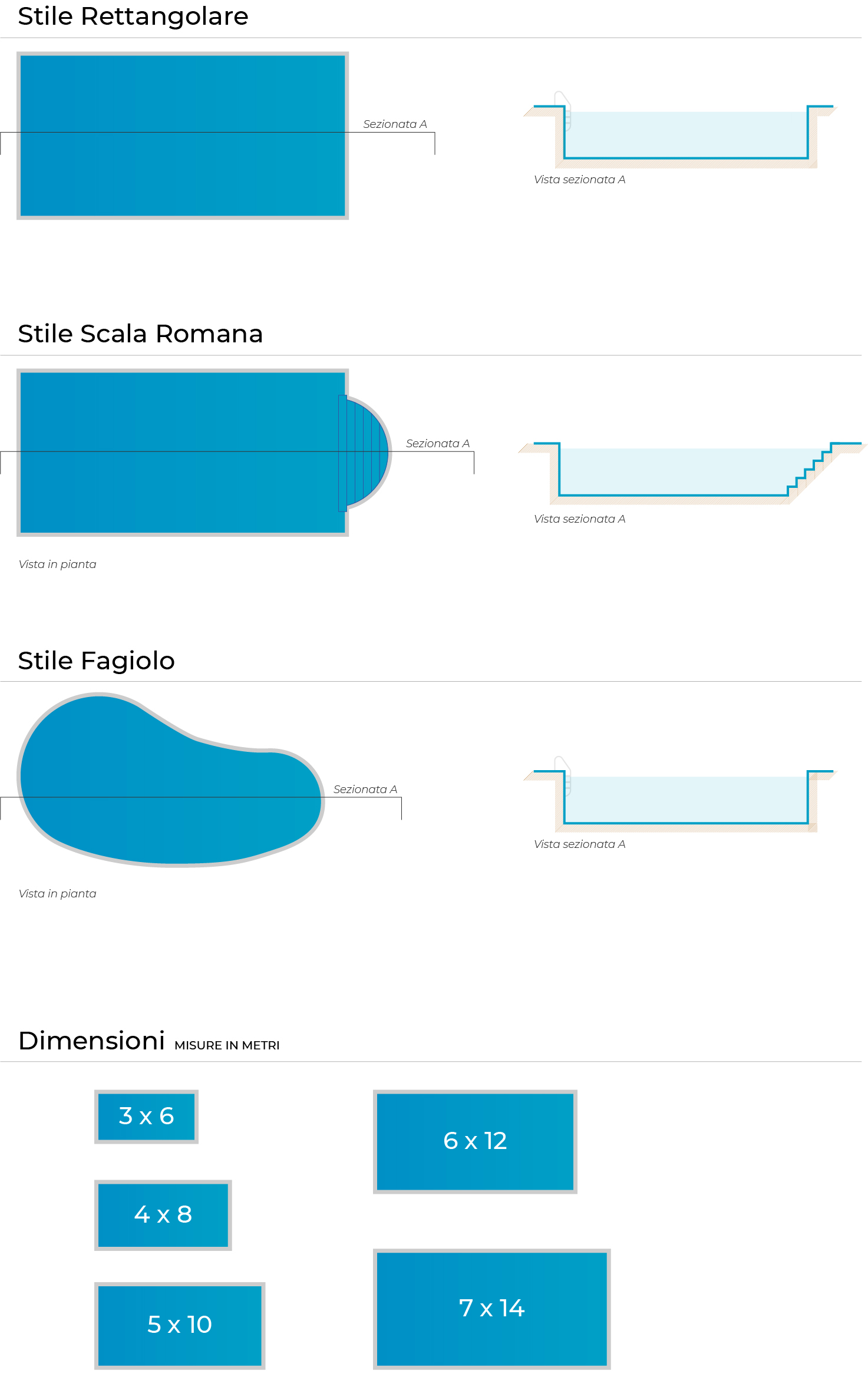Click Sezionata A label beside bean pool
Screen dimensions: 868x1400
(365, 789)
